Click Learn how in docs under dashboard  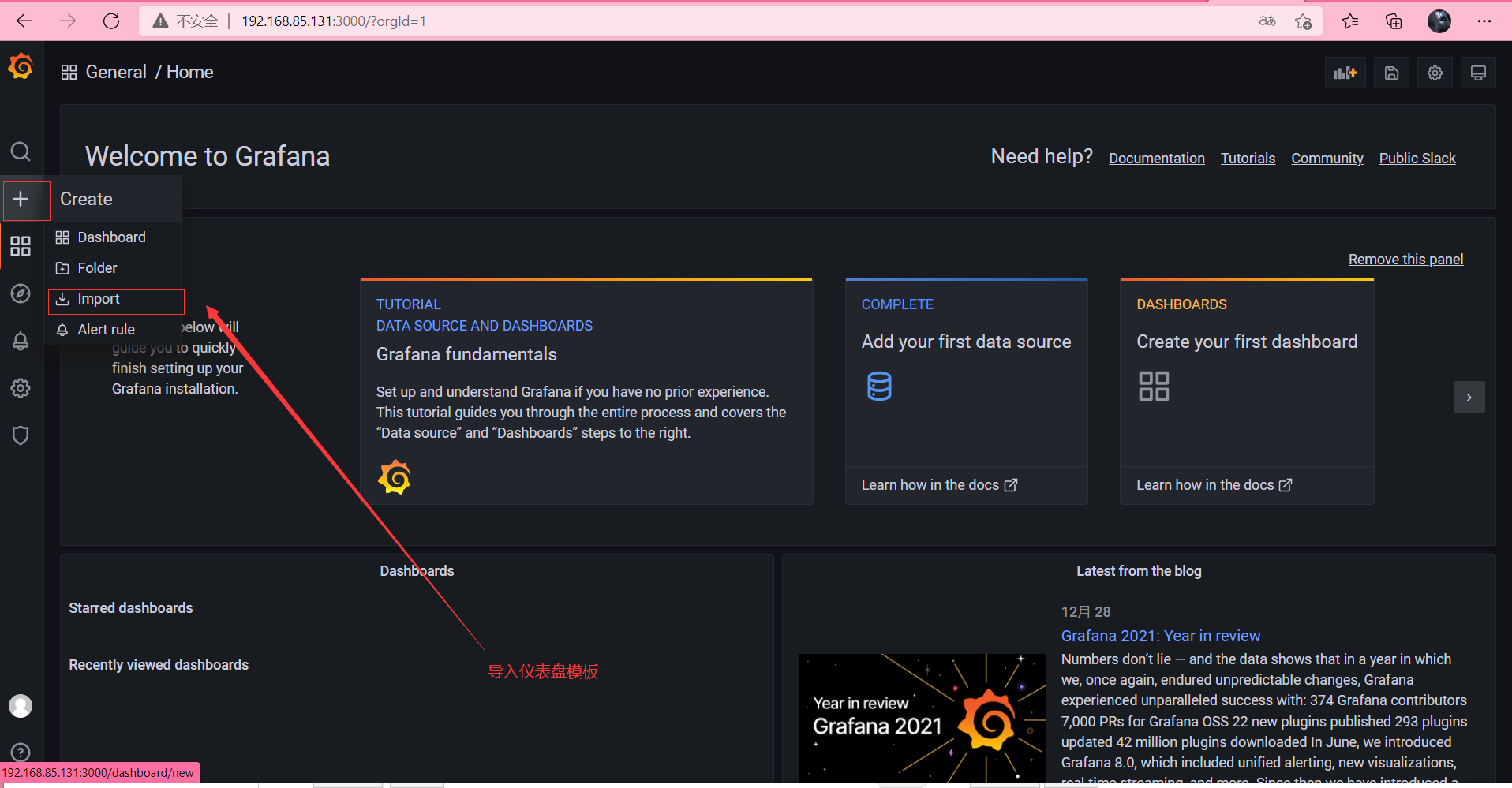(x=1214, y=485)
